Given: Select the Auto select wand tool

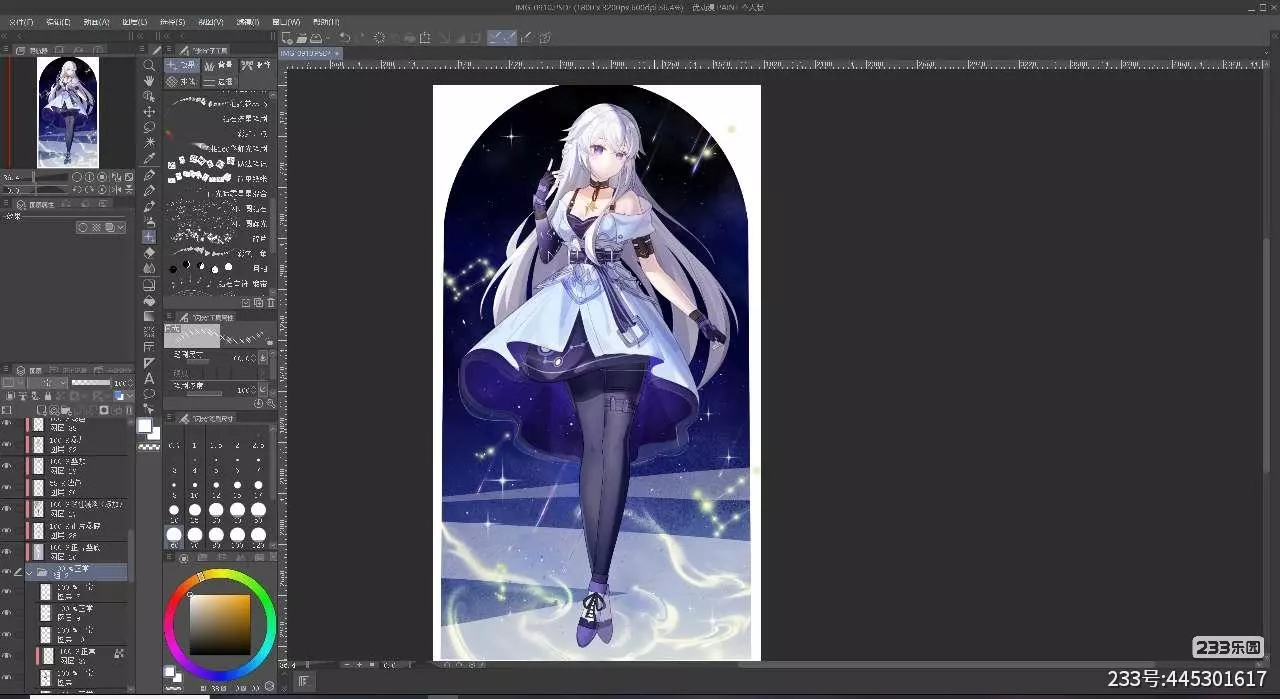Looking at the screenshot, I should (x=149, y=142).
